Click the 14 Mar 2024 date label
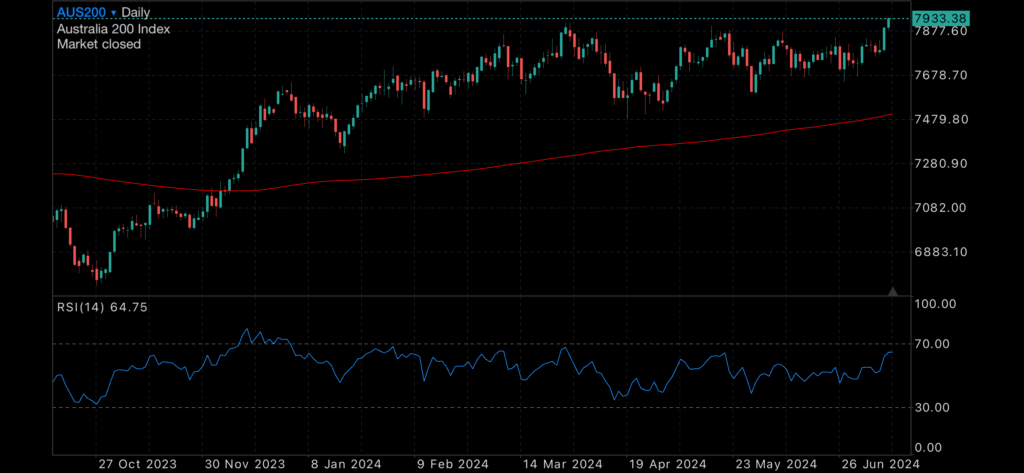The image size is (1024, 473). [562, 464]
